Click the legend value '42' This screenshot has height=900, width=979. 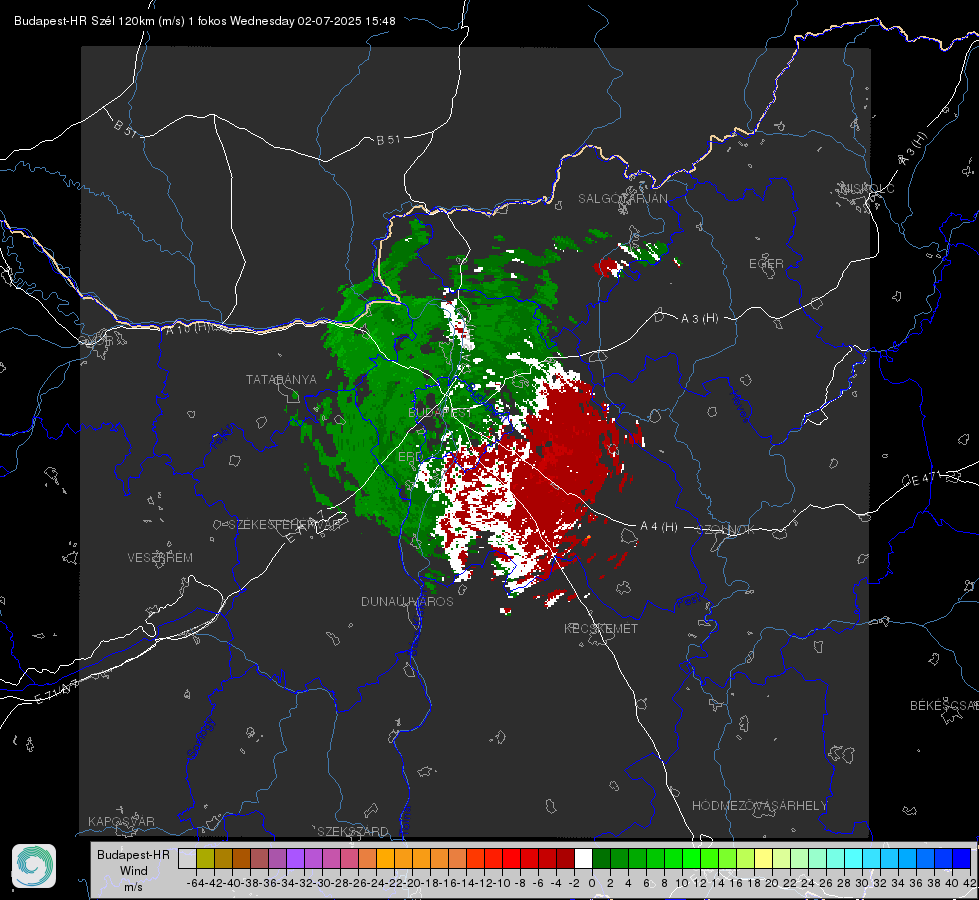point(970,883)
